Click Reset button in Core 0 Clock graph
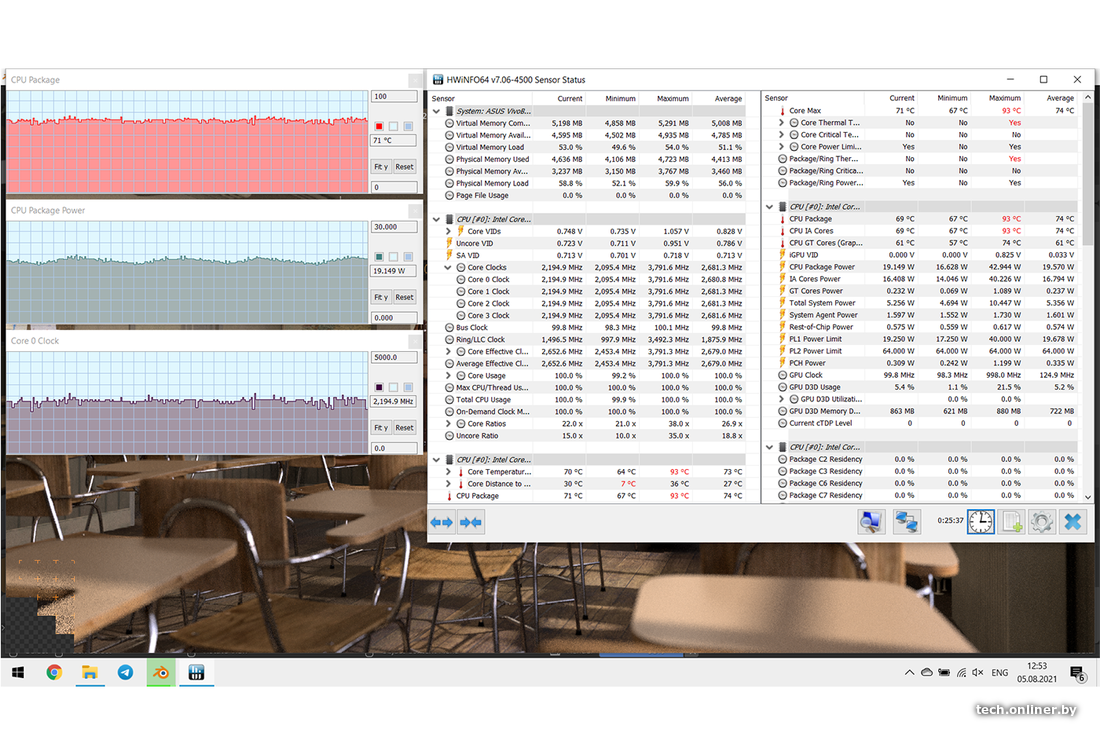The width and height of the screenshot is (1100, 733). tap(404, 428)
